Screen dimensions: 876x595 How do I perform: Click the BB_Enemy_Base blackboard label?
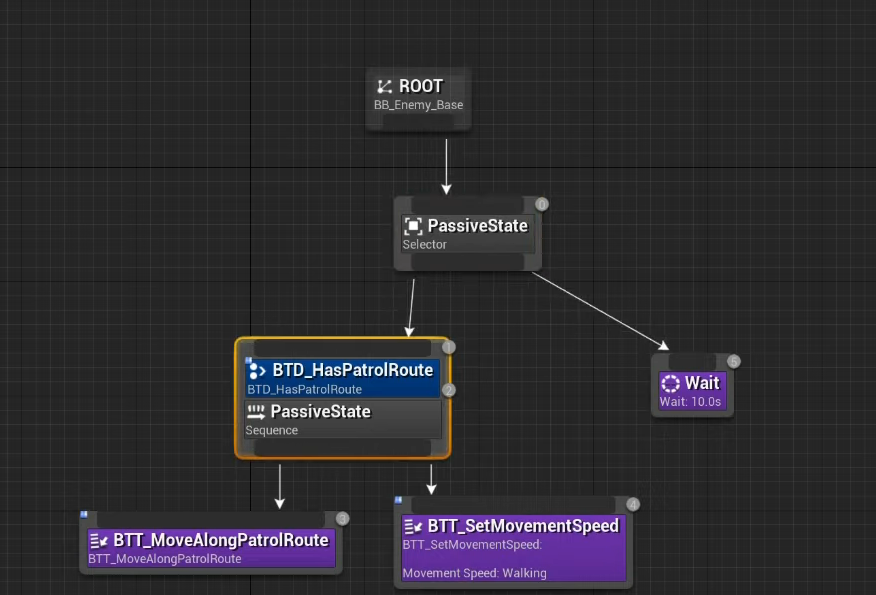pyautogui.click(x=418, y=105)
